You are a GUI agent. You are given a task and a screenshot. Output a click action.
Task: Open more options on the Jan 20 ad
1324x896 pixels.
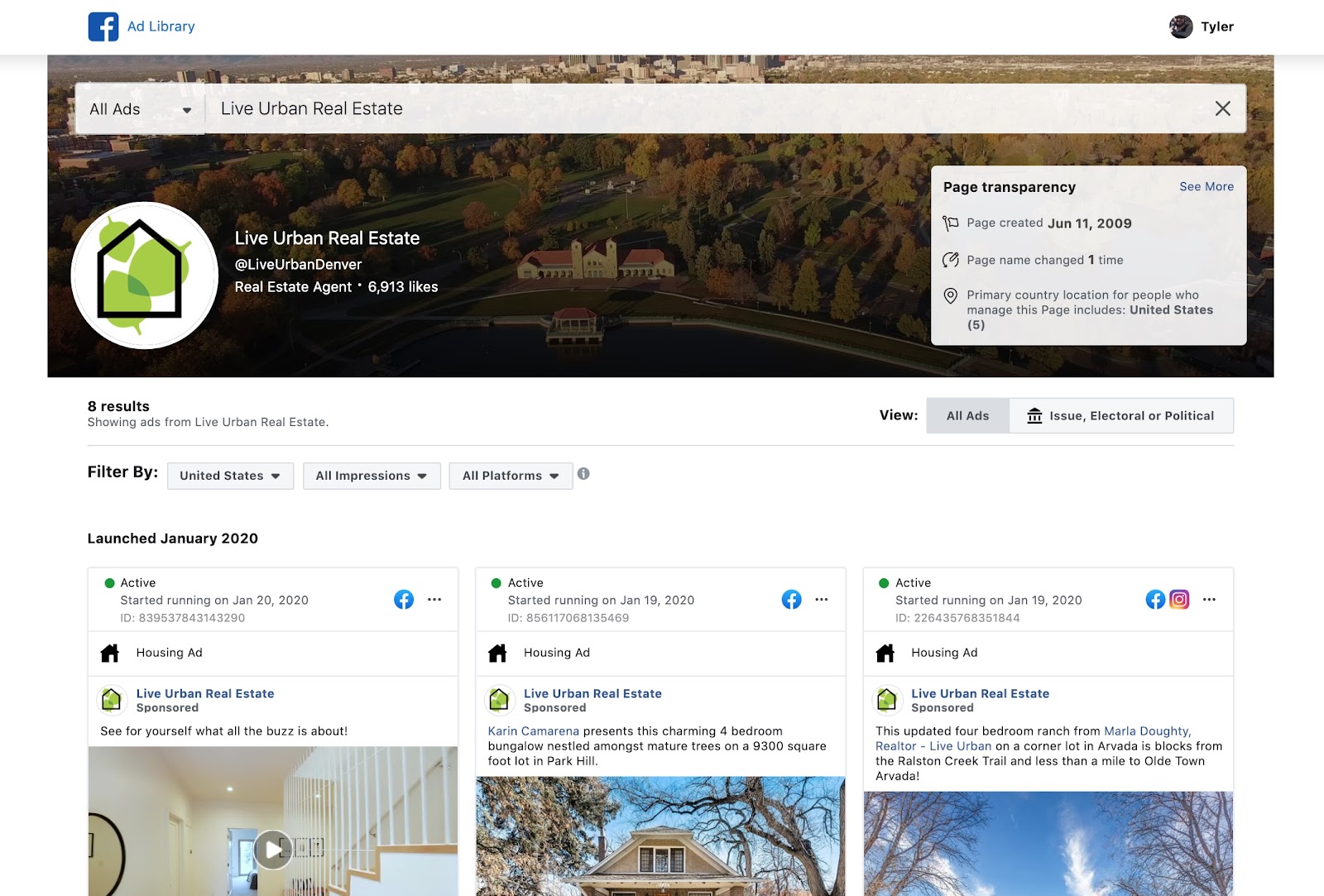[x=434, y=600]
